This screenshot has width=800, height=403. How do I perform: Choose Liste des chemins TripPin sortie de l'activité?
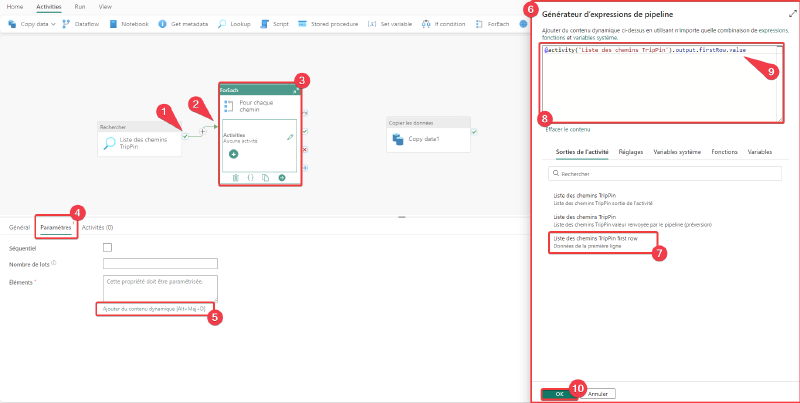604,199
